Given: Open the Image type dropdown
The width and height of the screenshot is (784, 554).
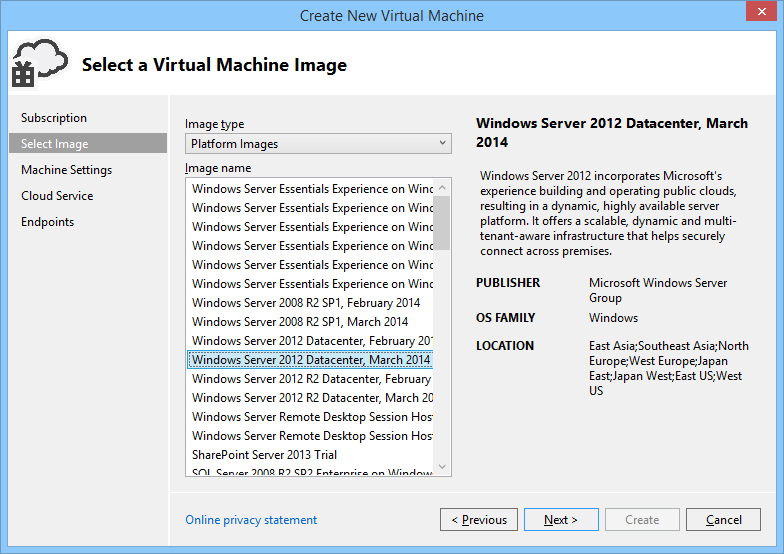Looking at the screenshot, I should coord(318,144).
